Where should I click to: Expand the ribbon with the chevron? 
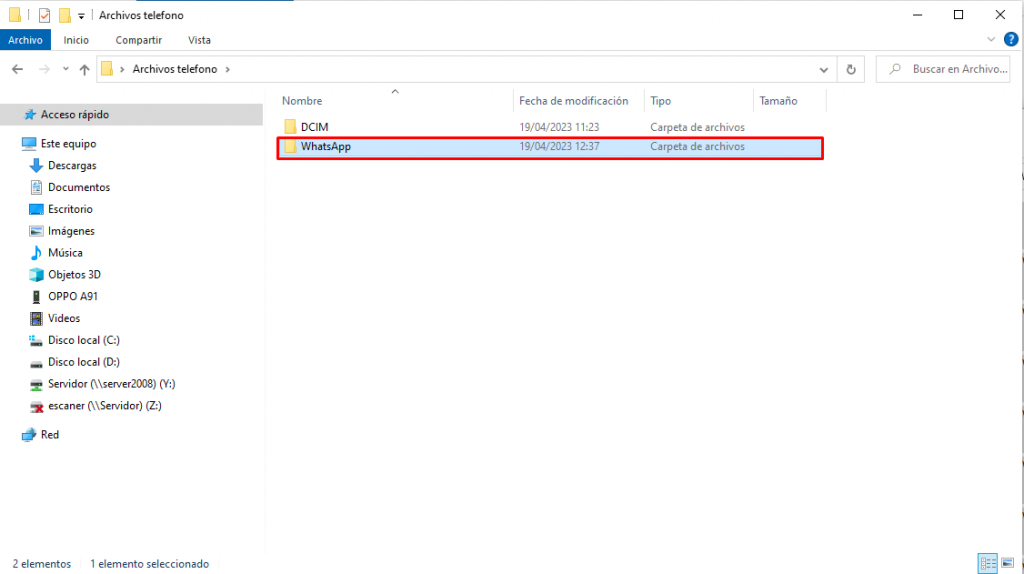pos(992,39)
